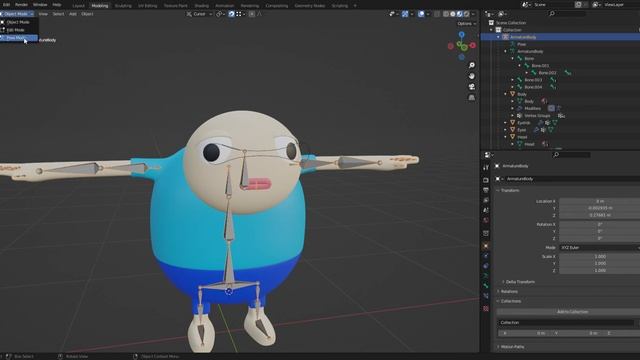Open the Object menu in viewport header
The image size is (640, 360).
point(87,14)
